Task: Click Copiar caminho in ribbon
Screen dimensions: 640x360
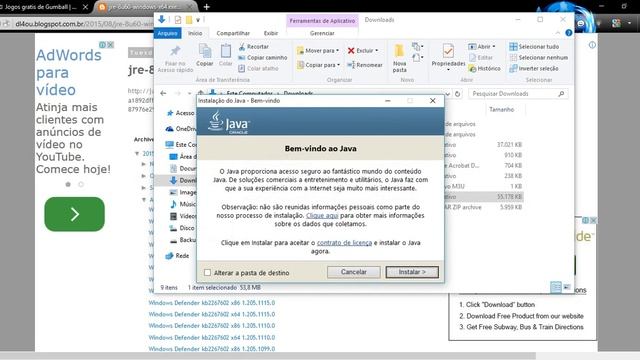Action: pyautogui.click(x=262, y=58)
